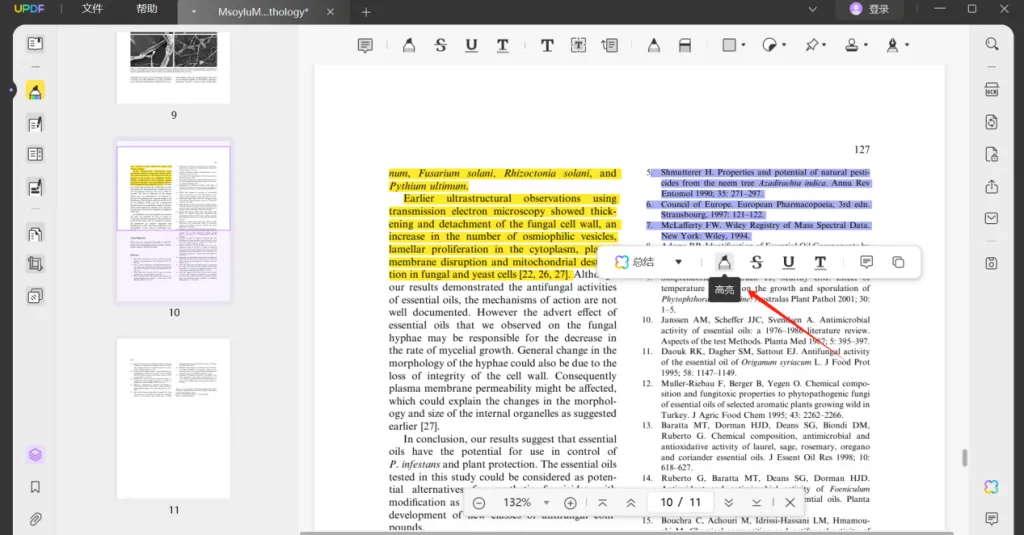Click the 登录 login button
Image resolution: width=1024 pixels, height=535 pixels.
coord(868,10)
